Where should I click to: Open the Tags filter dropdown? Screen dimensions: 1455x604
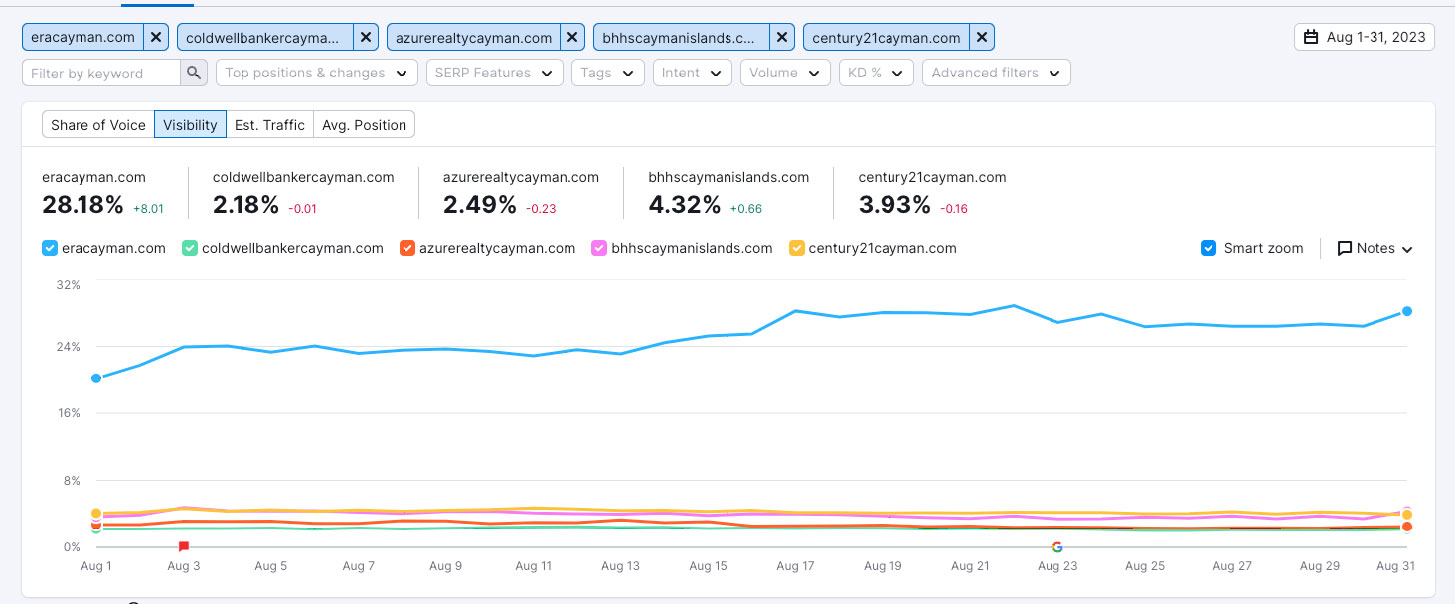pyautogui.click(x=607, y=73)
